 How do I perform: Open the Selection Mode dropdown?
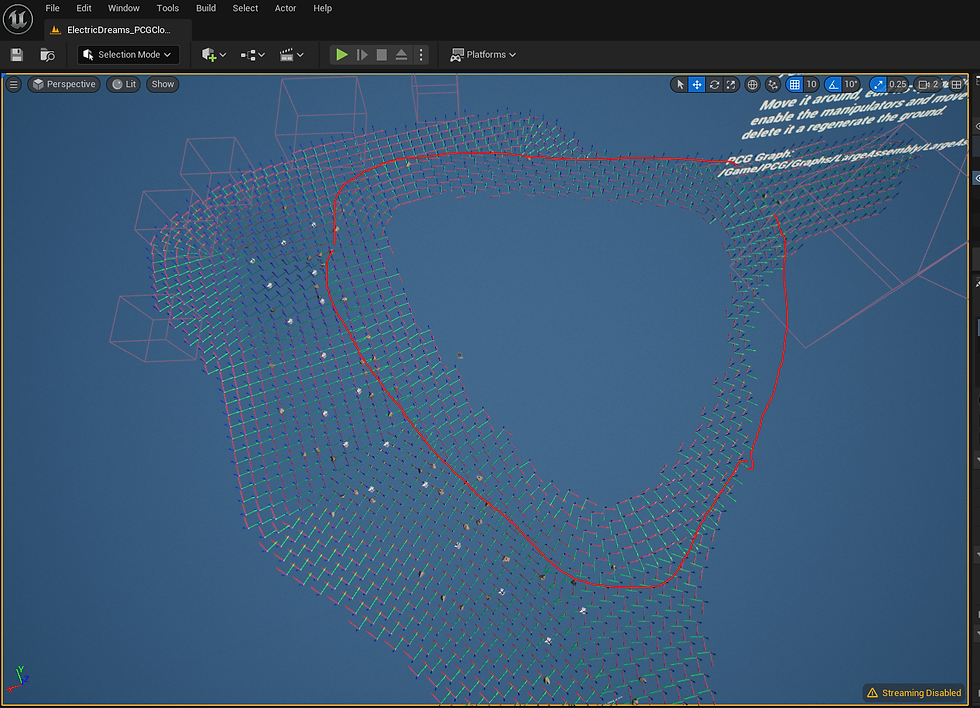pos(128,55)
